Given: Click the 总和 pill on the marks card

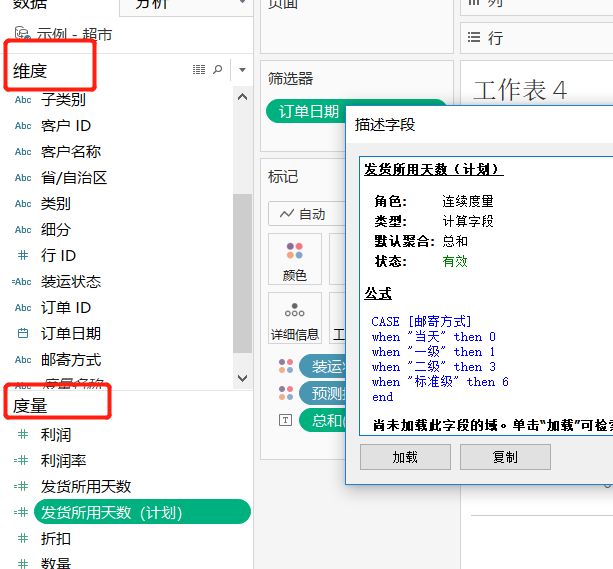Looking at the screenshot, I should (323, 420).
